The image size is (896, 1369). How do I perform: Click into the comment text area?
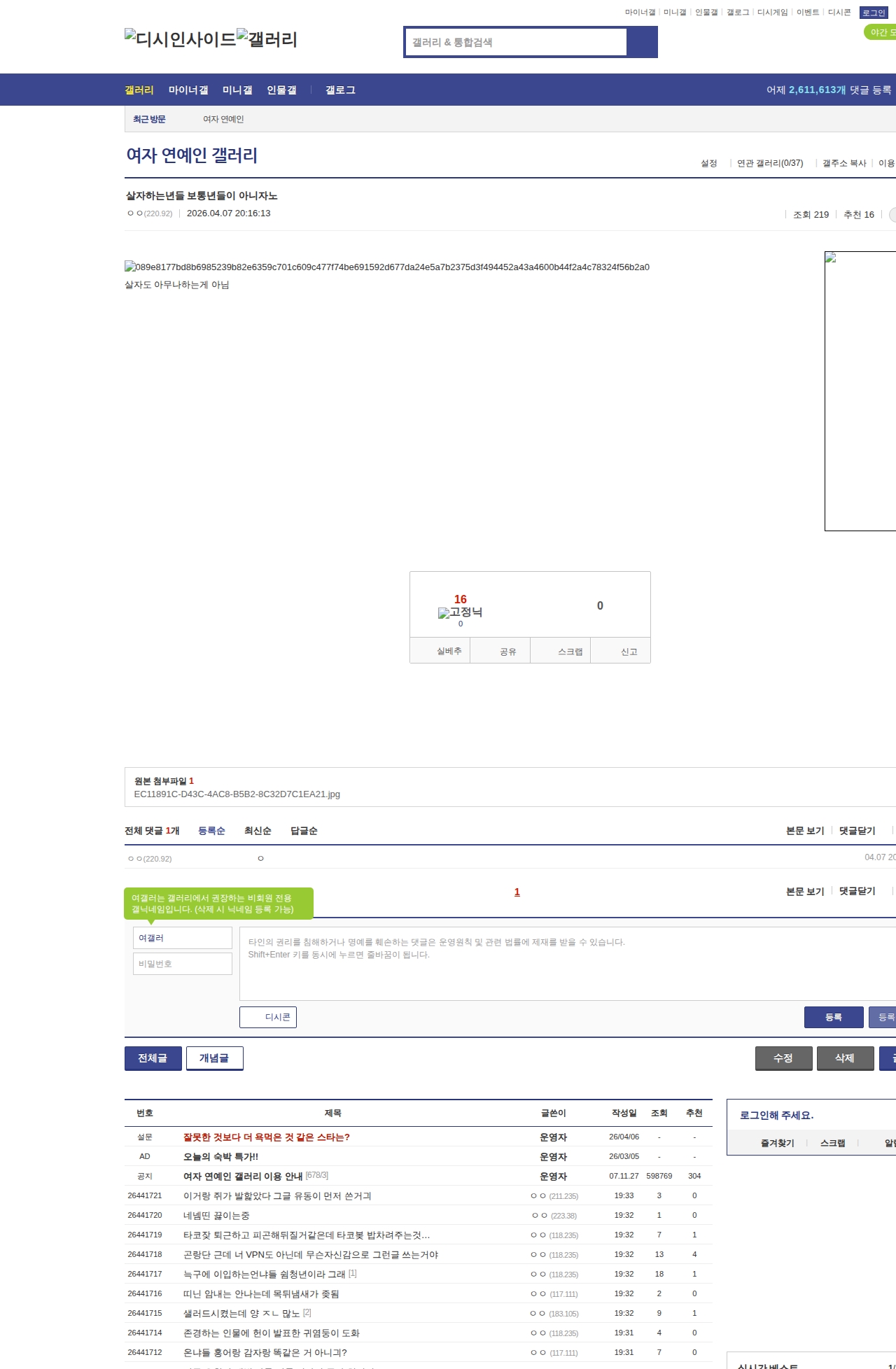(568, 964)
